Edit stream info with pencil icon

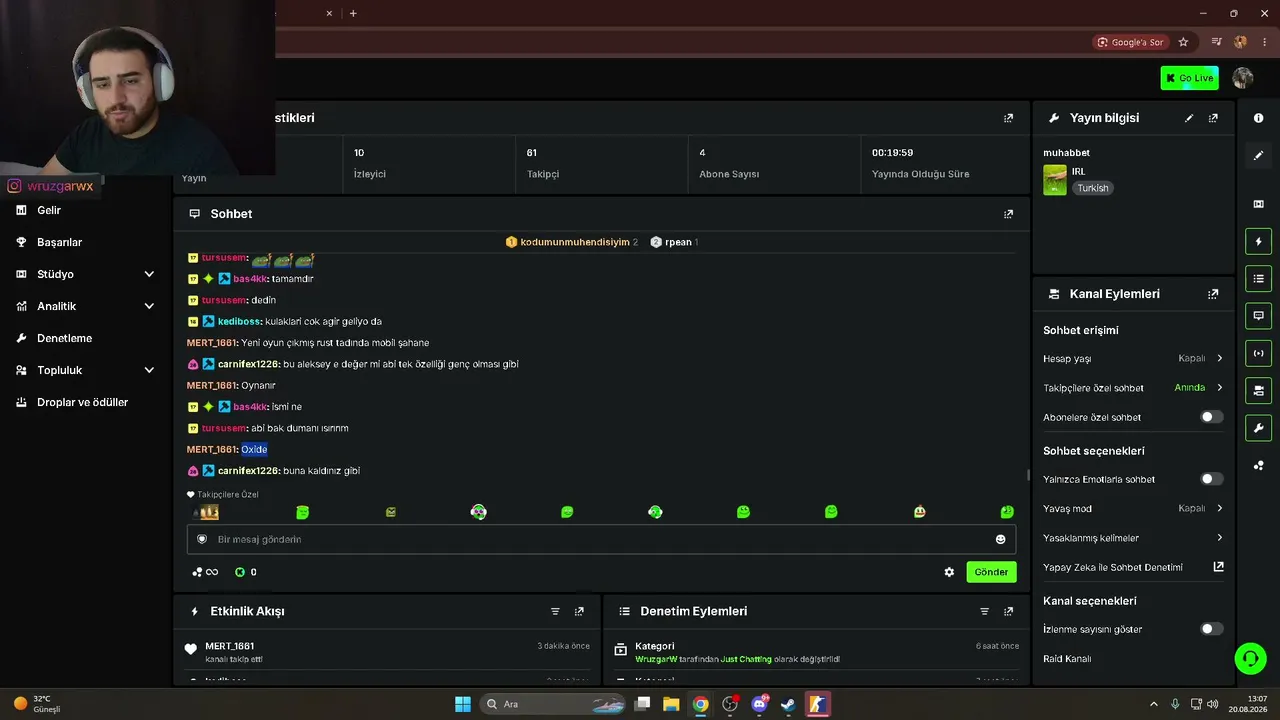click(x=1189, y=118)
